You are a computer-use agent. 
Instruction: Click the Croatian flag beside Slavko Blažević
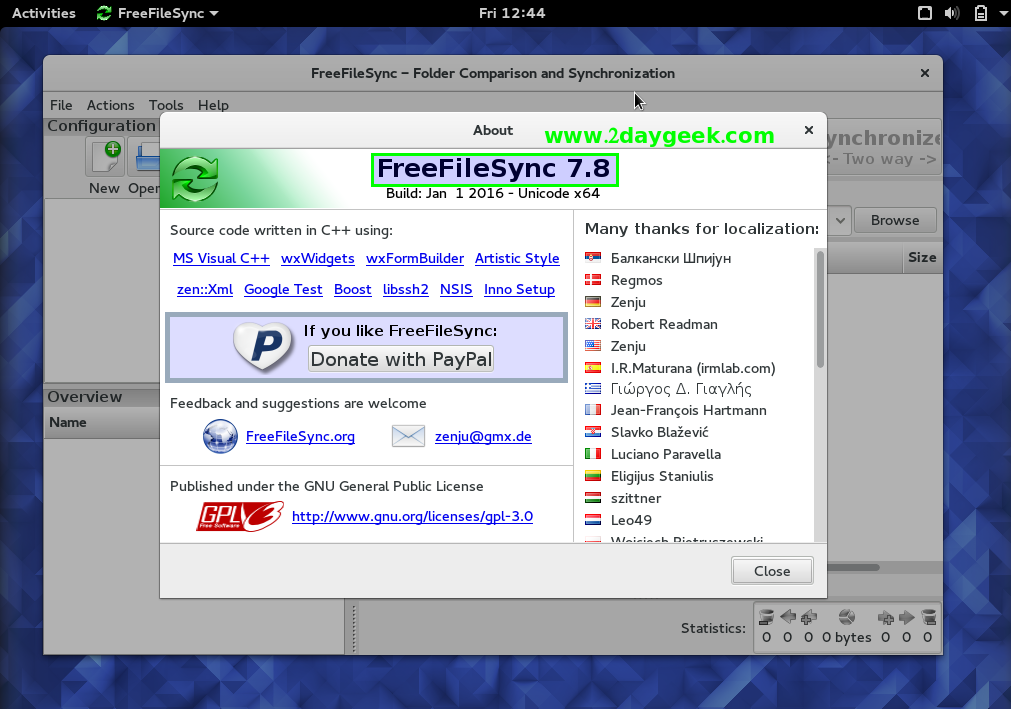(593, 432)
